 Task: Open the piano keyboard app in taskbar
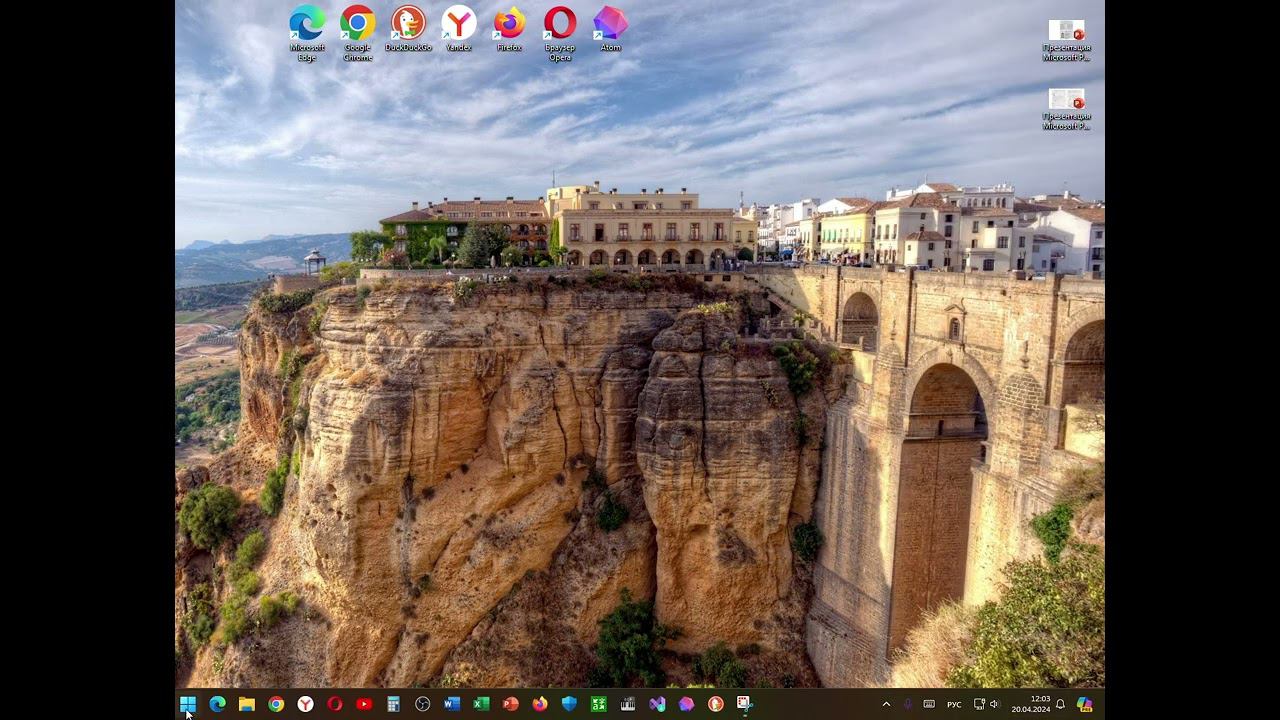point(628,704)
